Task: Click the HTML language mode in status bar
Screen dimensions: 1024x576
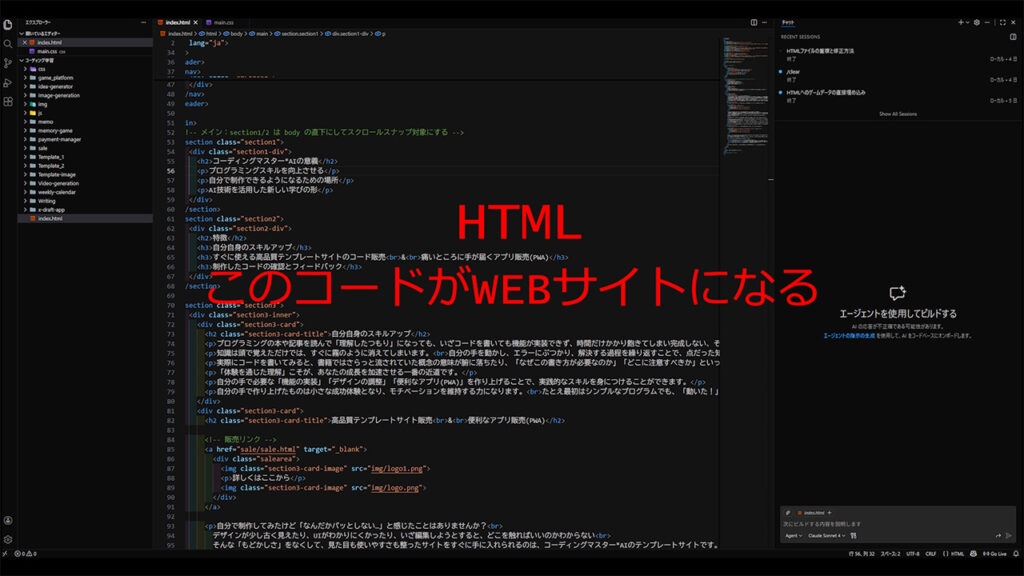Action: click(x=957, y=553)
